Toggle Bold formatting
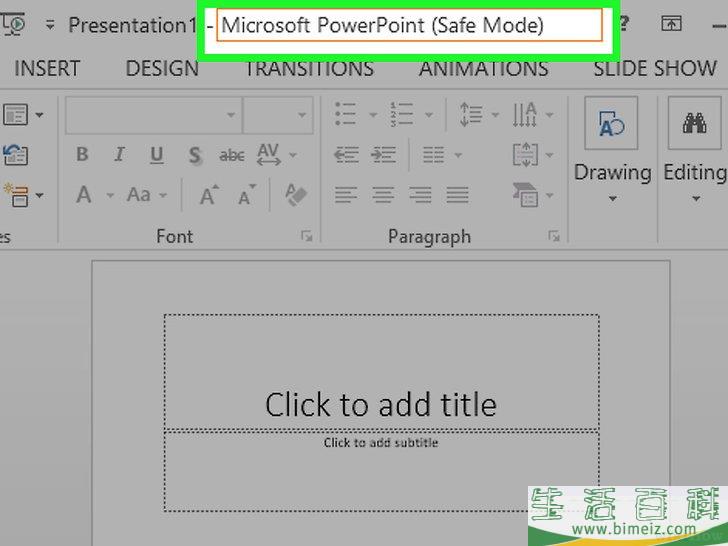Image resolution: width=728 pixels, height=546 pixels. tap(82, 154)
